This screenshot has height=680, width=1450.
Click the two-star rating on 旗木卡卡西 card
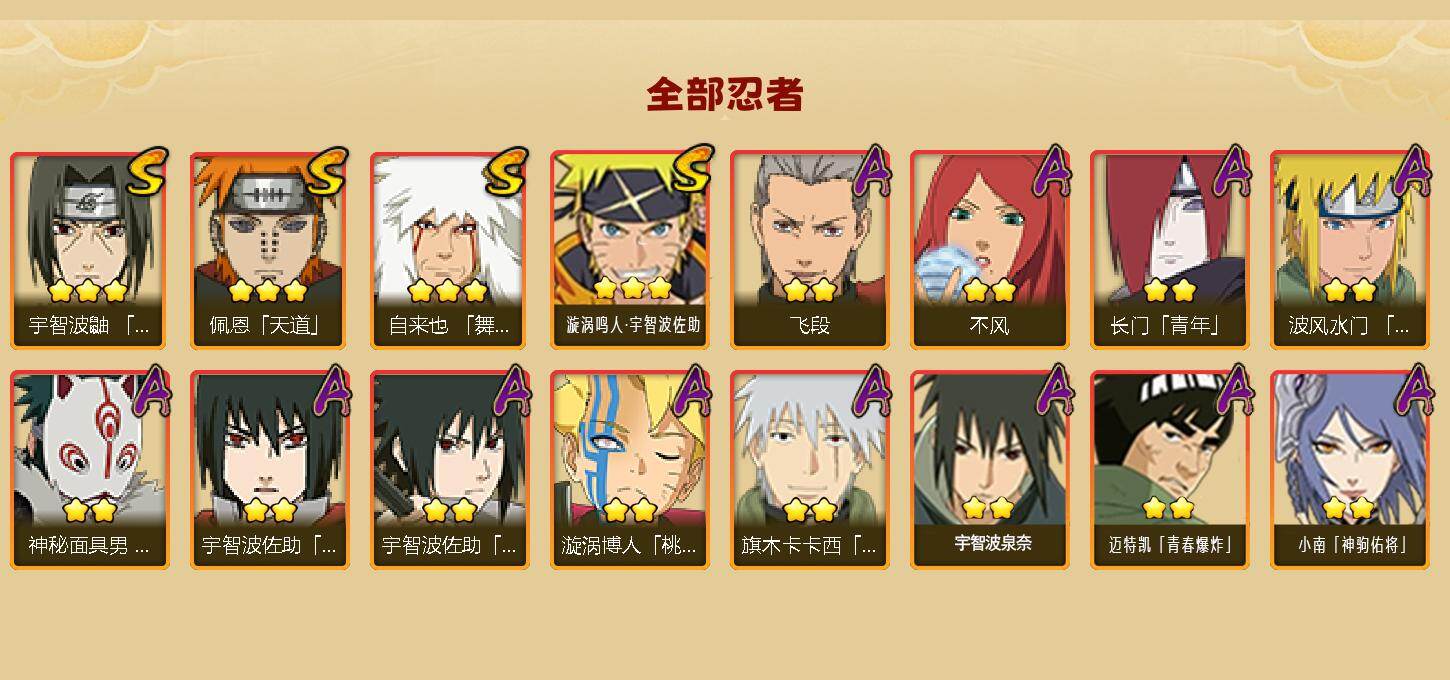tap(809, 511)
